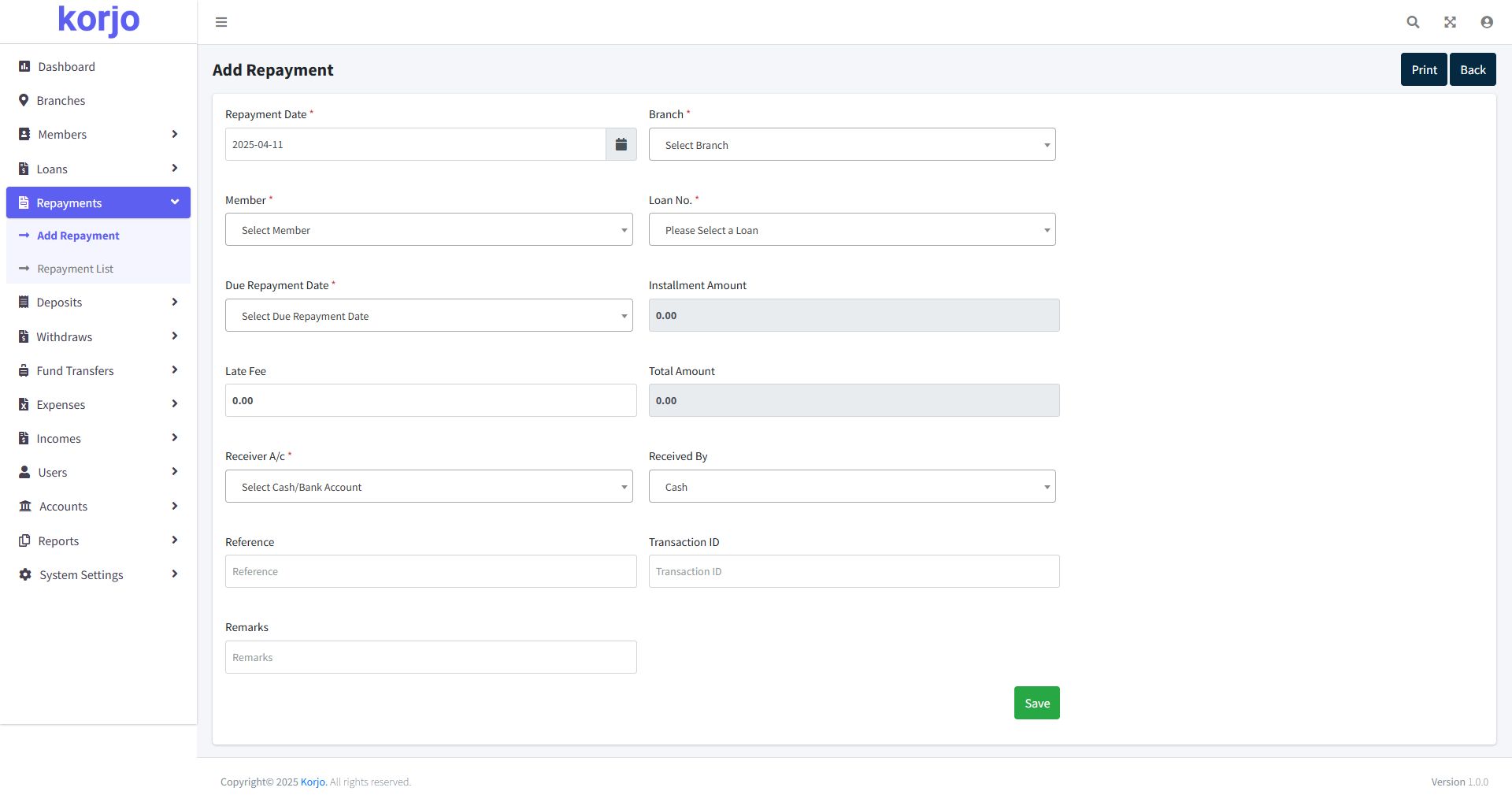
Task: Open the search magnifier icon
Action: click(1413, 22)
